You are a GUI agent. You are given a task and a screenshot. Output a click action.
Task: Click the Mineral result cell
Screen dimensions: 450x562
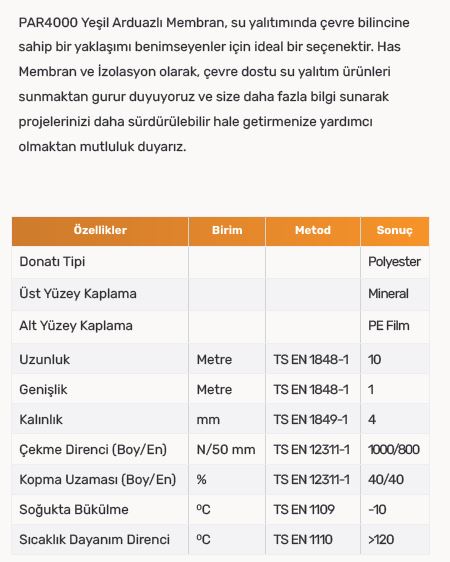388,294
